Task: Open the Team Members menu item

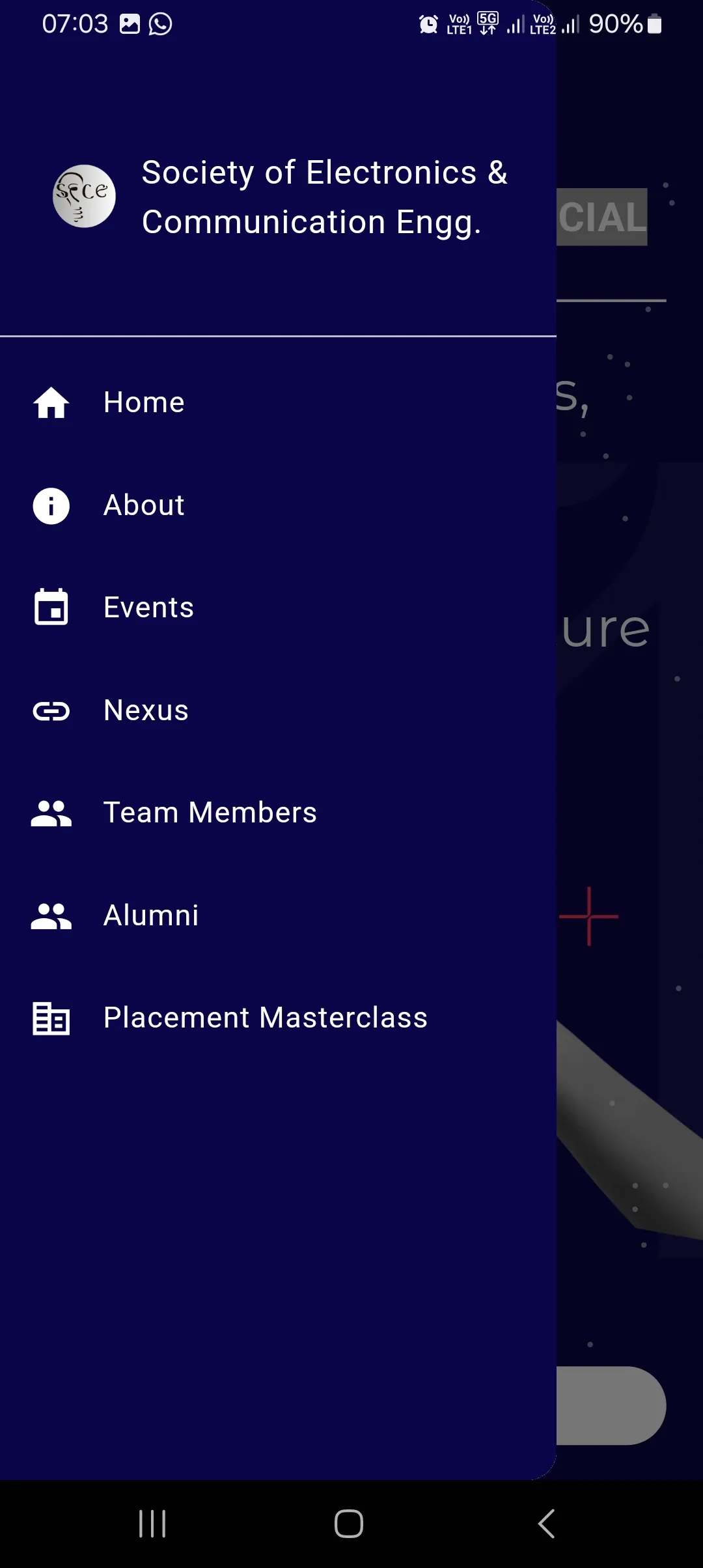Action: click(x=278, y=813)
